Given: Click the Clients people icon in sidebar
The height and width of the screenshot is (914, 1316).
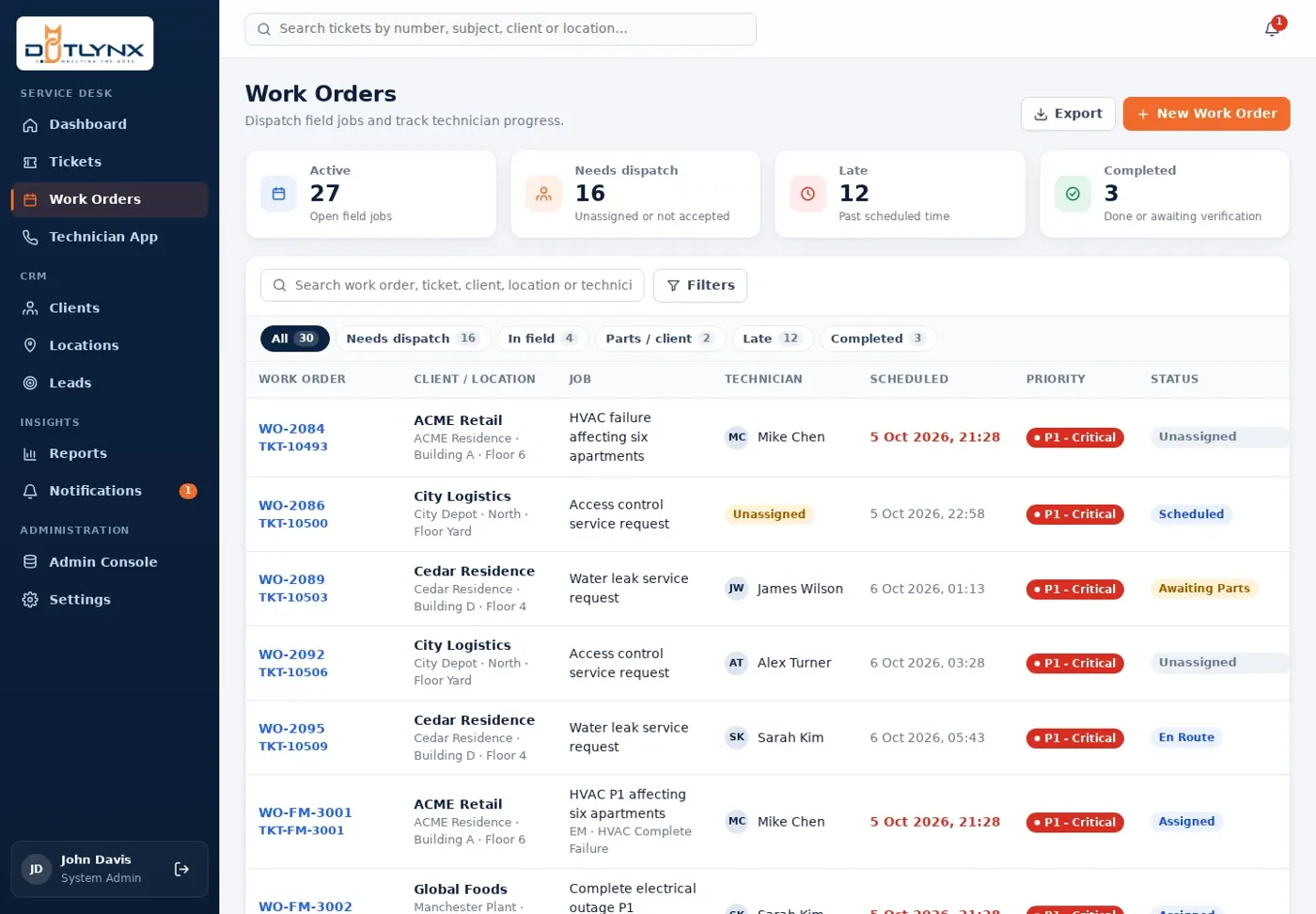Looking at the screenshot, I should 30,308.
